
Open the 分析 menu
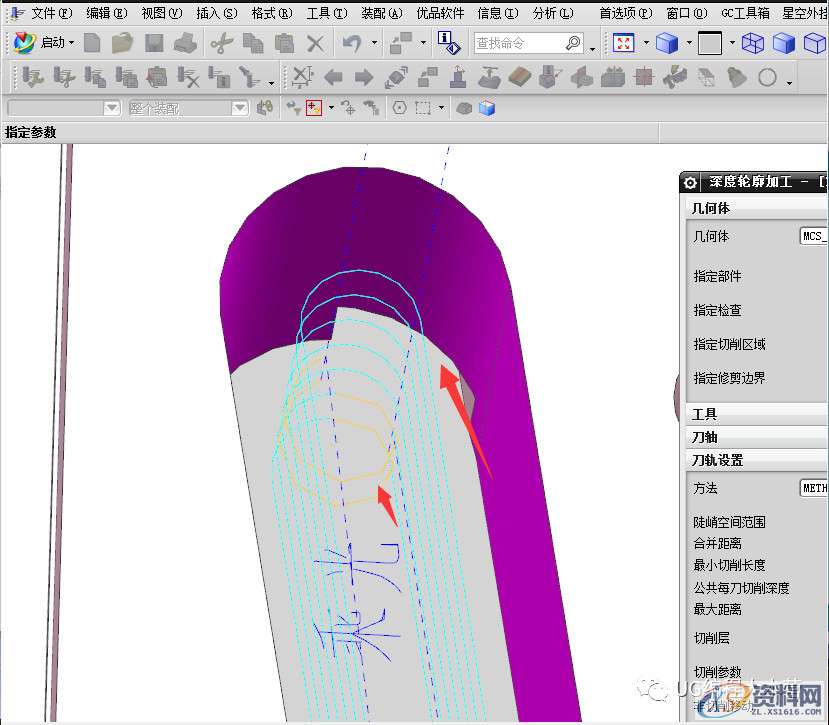point(552,13)
